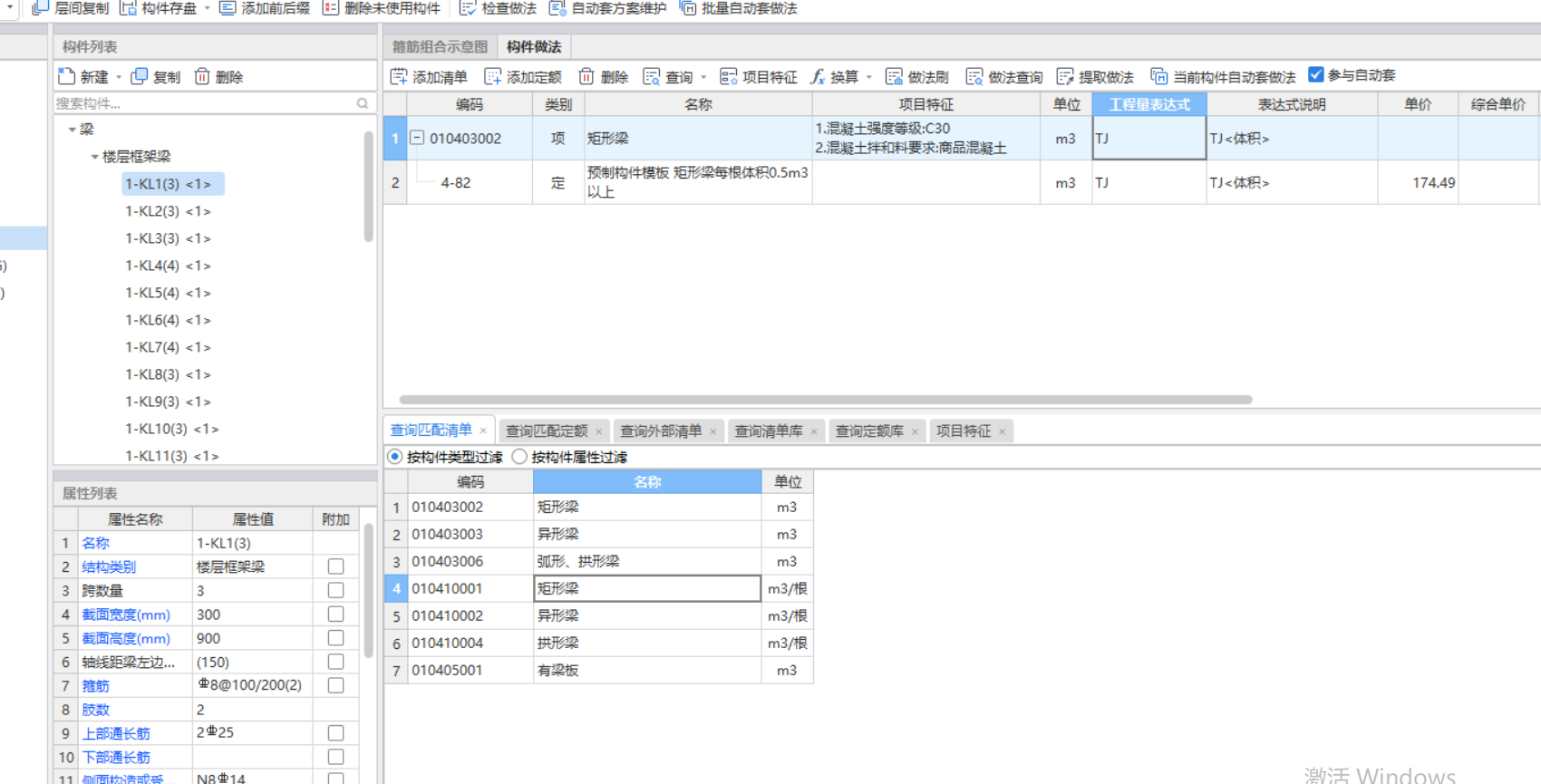Screen dimensions: 1541x784
Task: Click the 当前构件自动套做法 icon
Action: pos(1159,76)
